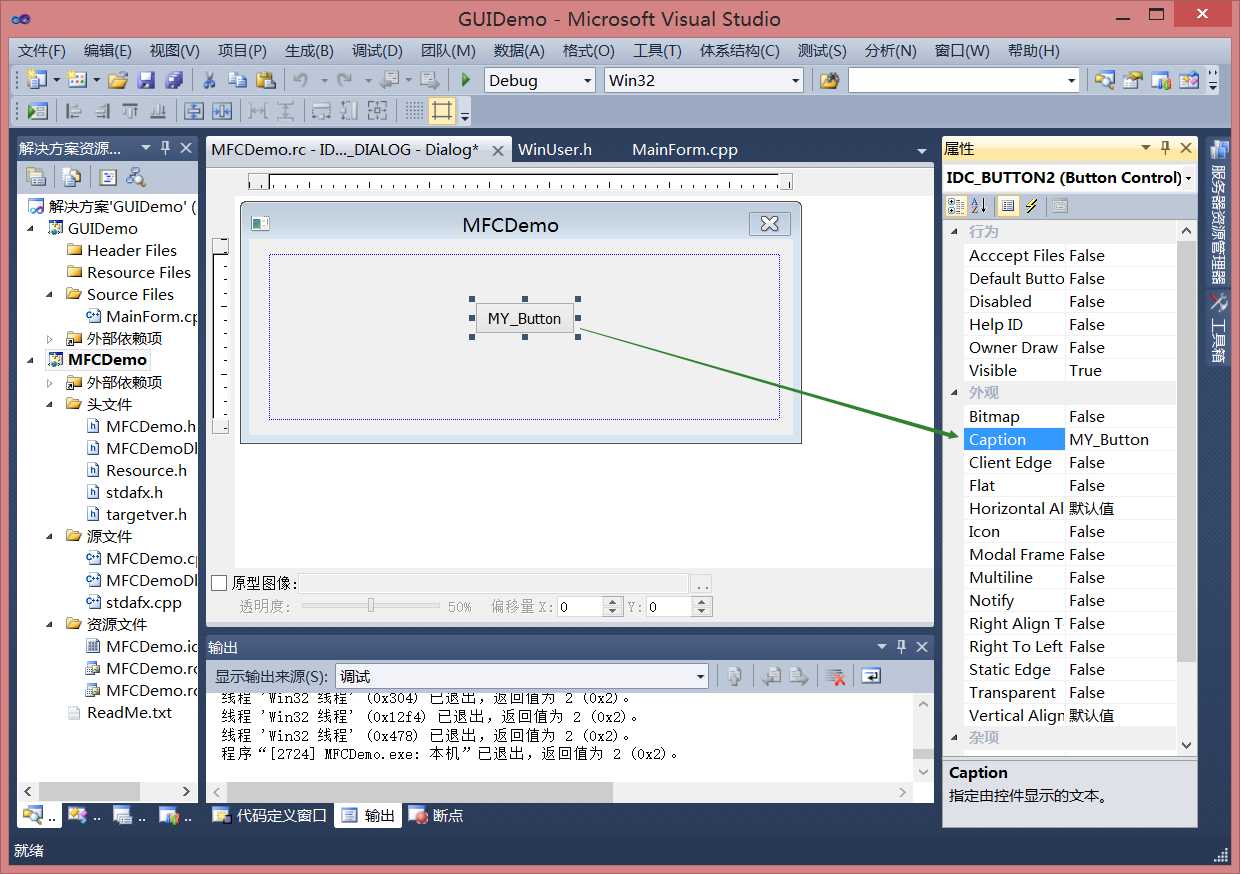Click View Class Diagram magnifier icon in Solution Explorer
The image size is (1240, 874).
point(136,177)
